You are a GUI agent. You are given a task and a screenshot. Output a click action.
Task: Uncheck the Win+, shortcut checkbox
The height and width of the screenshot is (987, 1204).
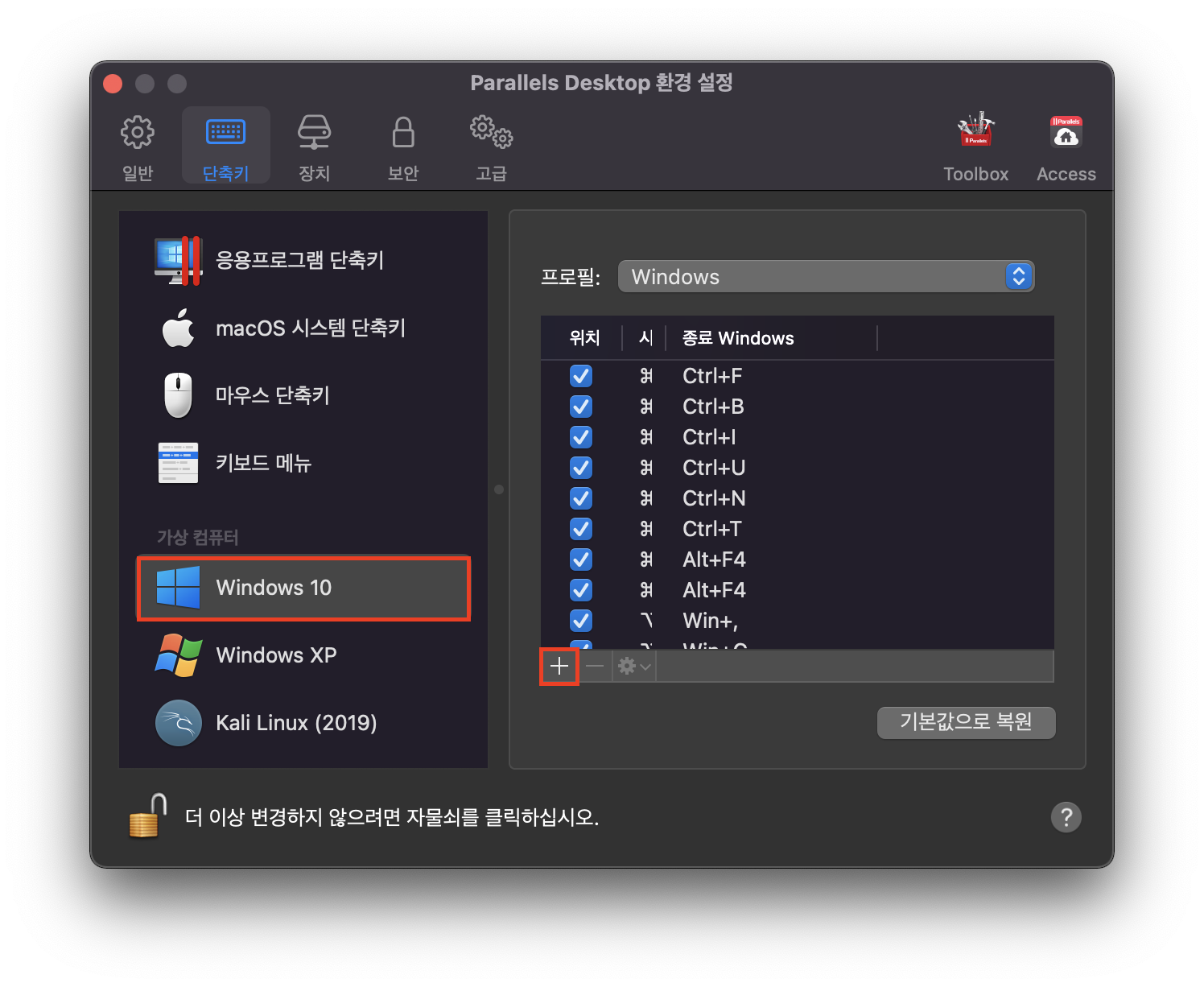(581, 621)
